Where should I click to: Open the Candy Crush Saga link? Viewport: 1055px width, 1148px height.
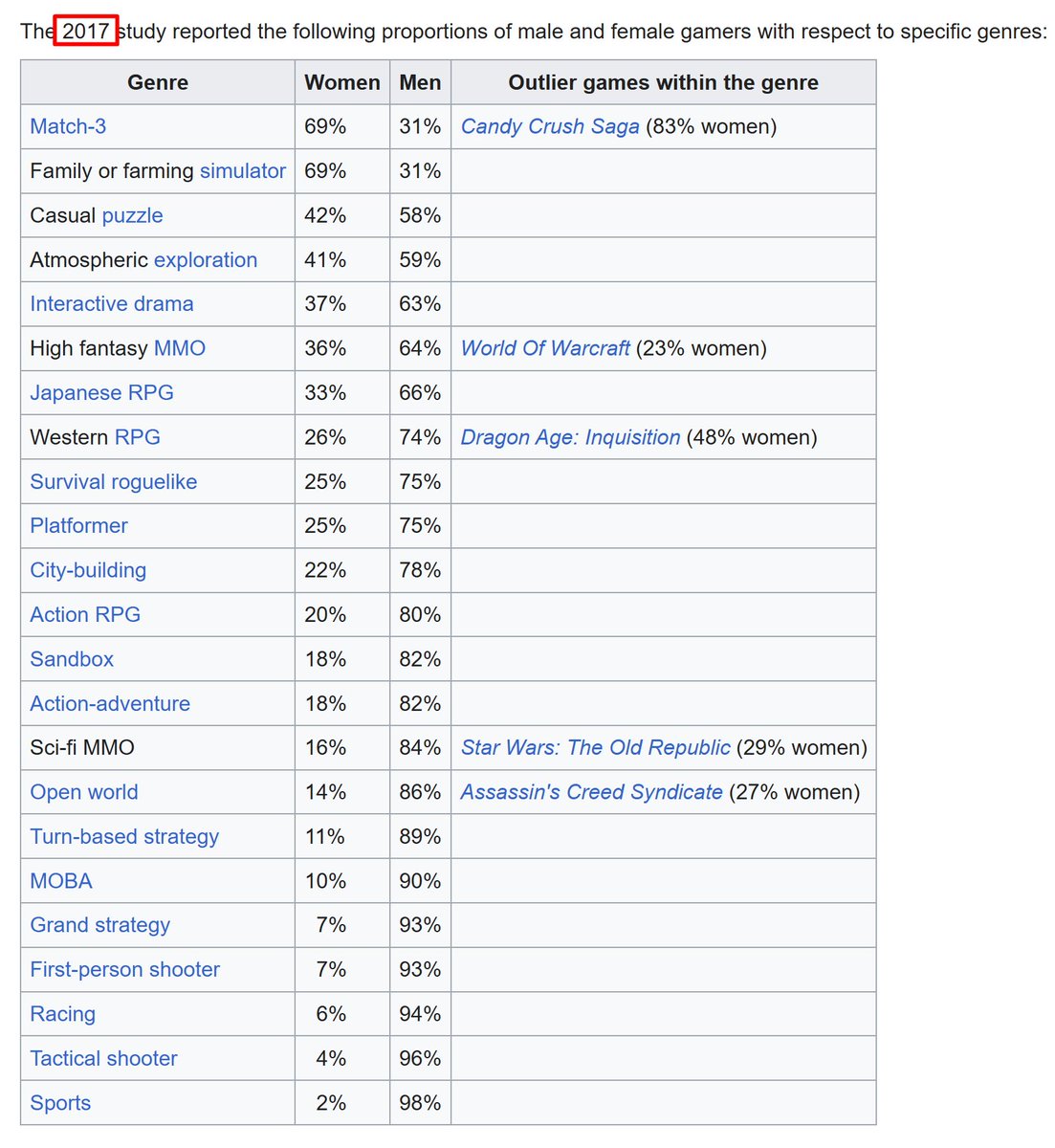click(550, 126)
